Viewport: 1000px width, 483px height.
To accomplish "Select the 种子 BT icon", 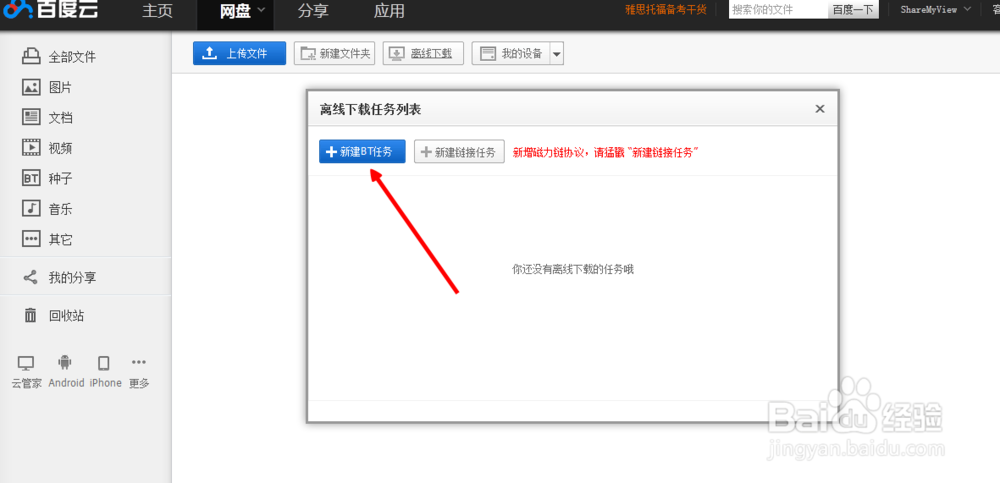I will [x=31, y=178].
